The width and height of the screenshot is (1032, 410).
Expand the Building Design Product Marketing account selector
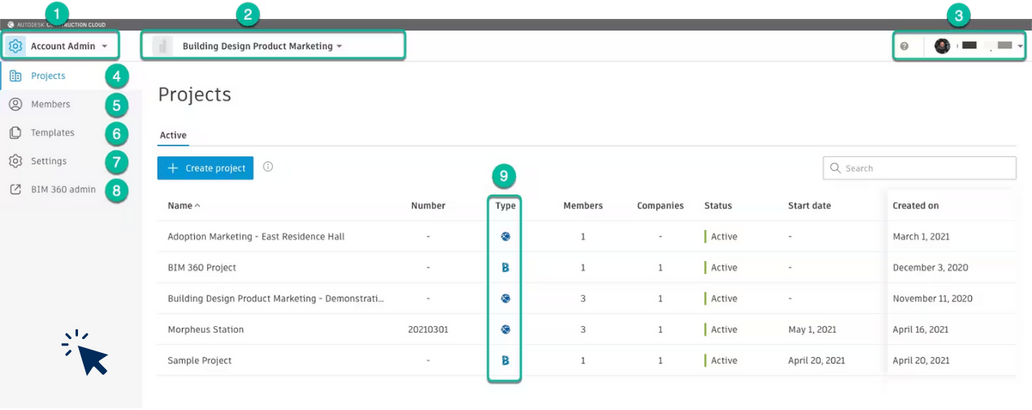263,47
